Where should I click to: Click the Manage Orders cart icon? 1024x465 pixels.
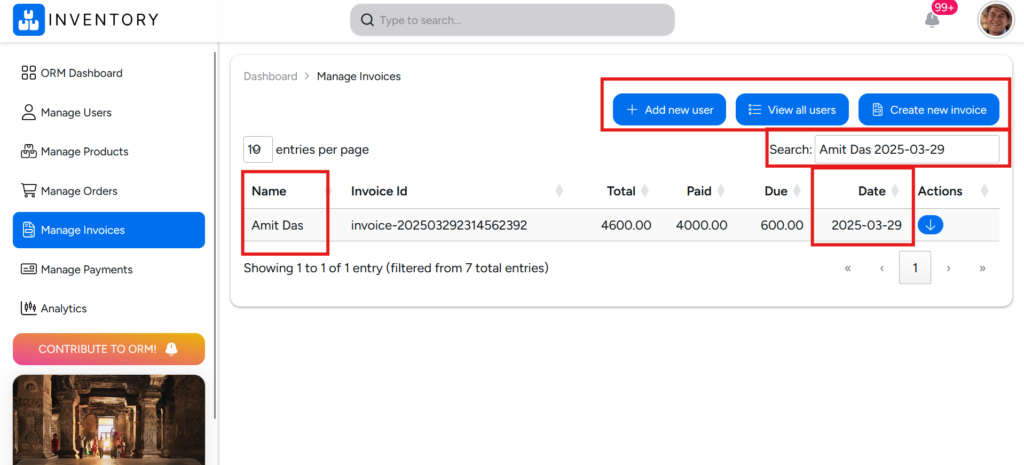click(29, 191)
